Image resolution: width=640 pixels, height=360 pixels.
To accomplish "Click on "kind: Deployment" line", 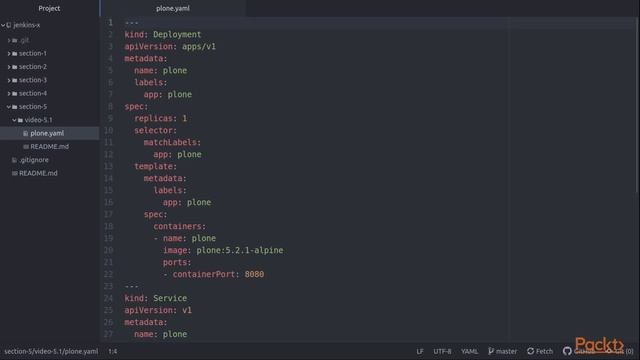I will point(163,35).
